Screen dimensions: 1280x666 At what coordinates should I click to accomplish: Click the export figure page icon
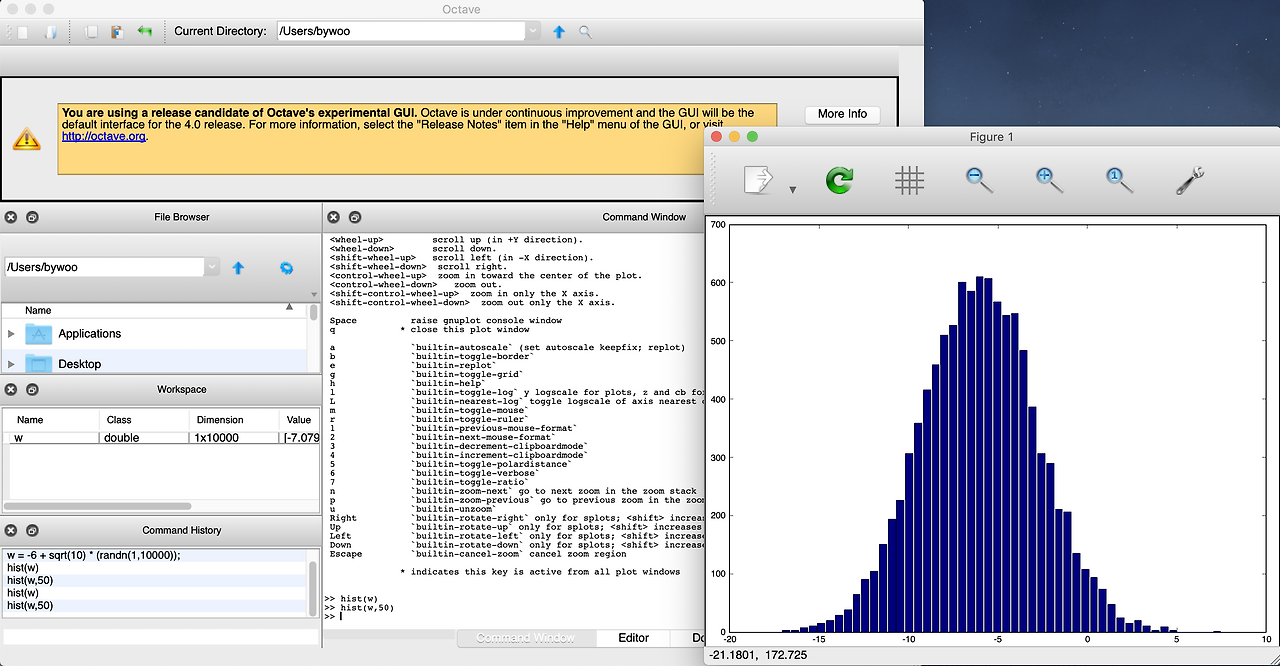758,180
